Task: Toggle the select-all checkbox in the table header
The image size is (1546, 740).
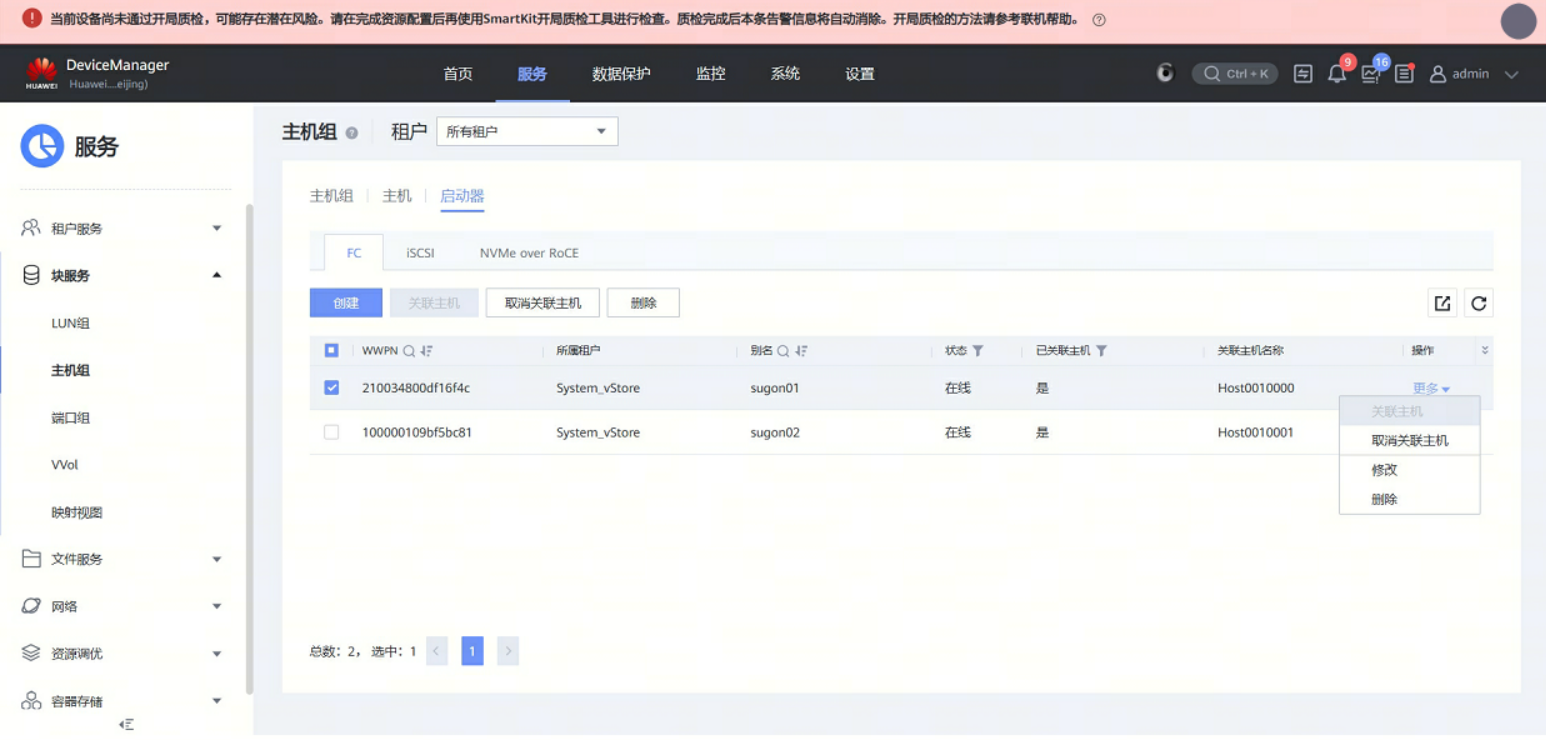Action: click(x=332, y=351)
